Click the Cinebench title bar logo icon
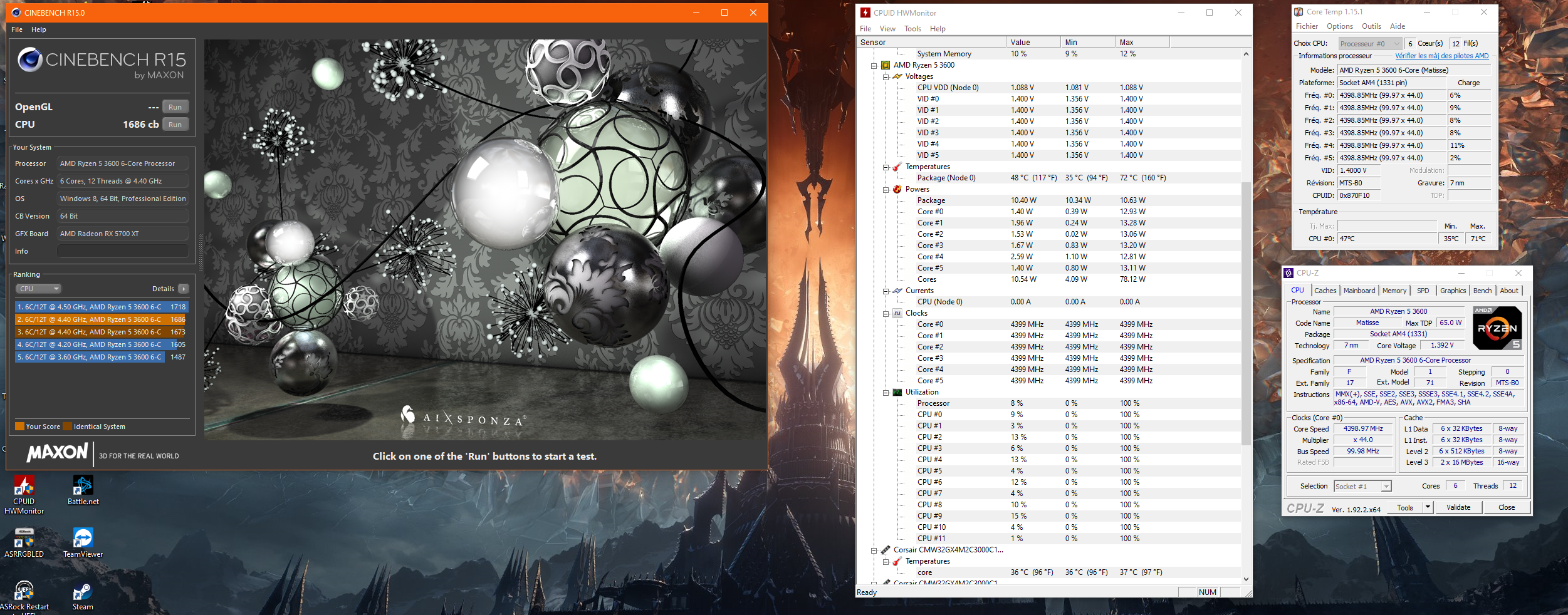Viewport: 1568px width, 615px height. click(x=16, y=13)
